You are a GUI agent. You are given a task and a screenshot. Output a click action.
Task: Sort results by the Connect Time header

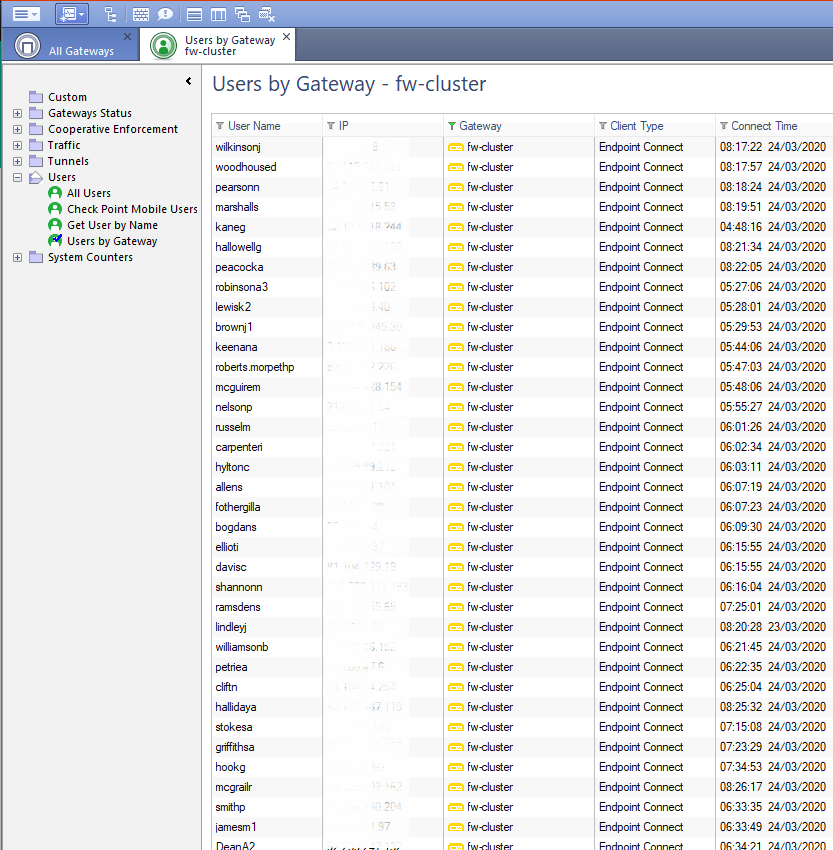click(x=763, y=125)
